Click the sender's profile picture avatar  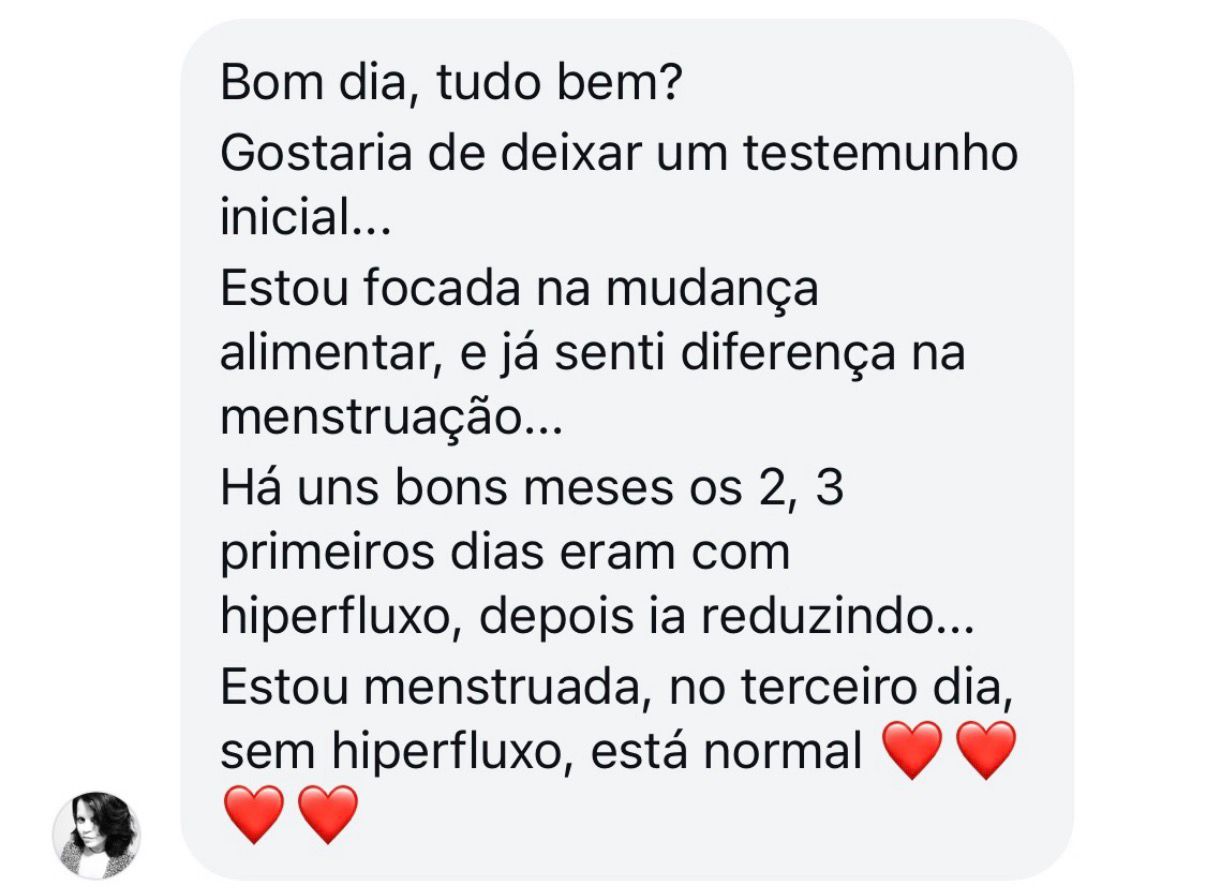[x=96, y=835]
